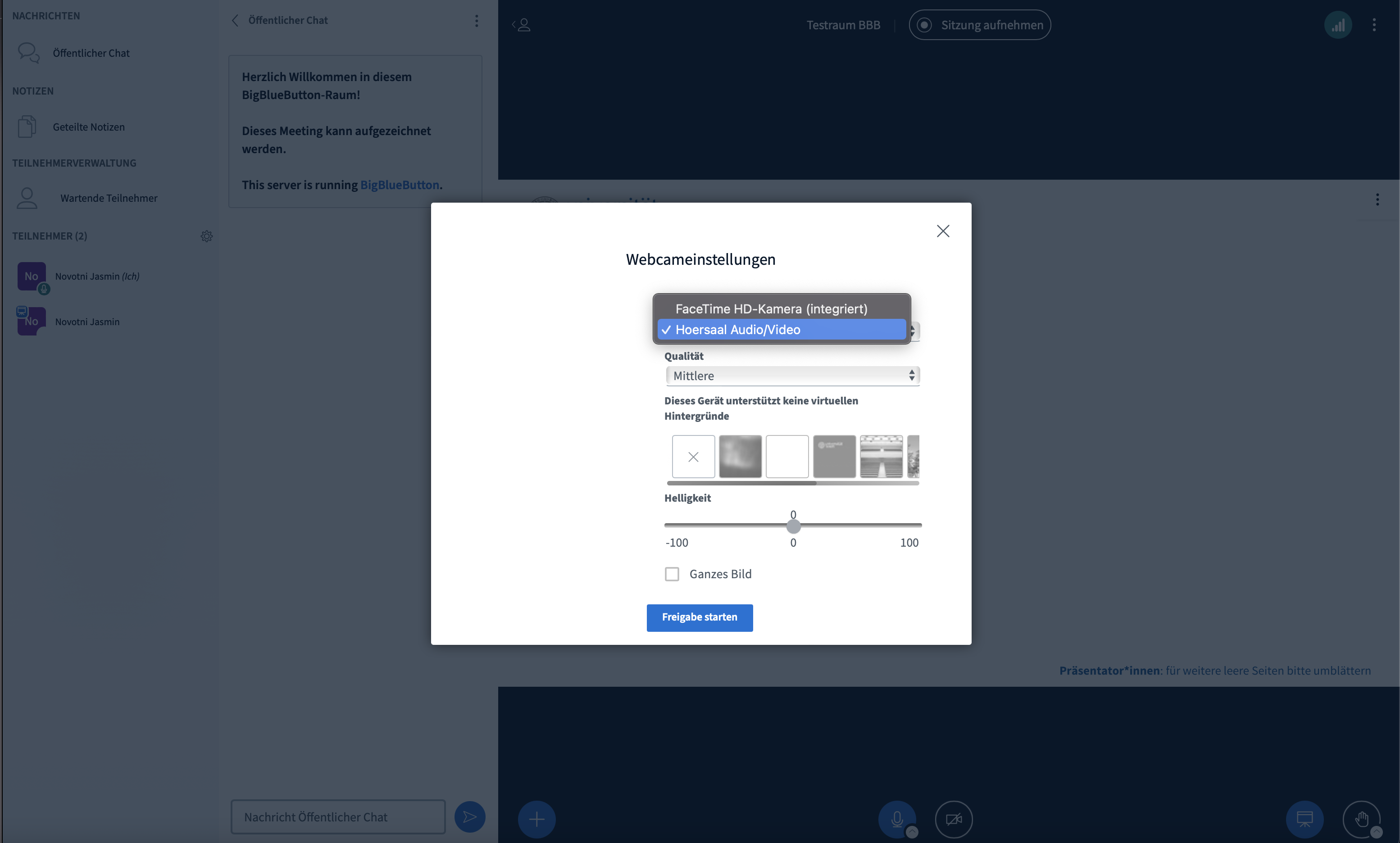Expand audio device options arrow on microphone
Viewport: 1400px width, 843px height.
[912, 832]
